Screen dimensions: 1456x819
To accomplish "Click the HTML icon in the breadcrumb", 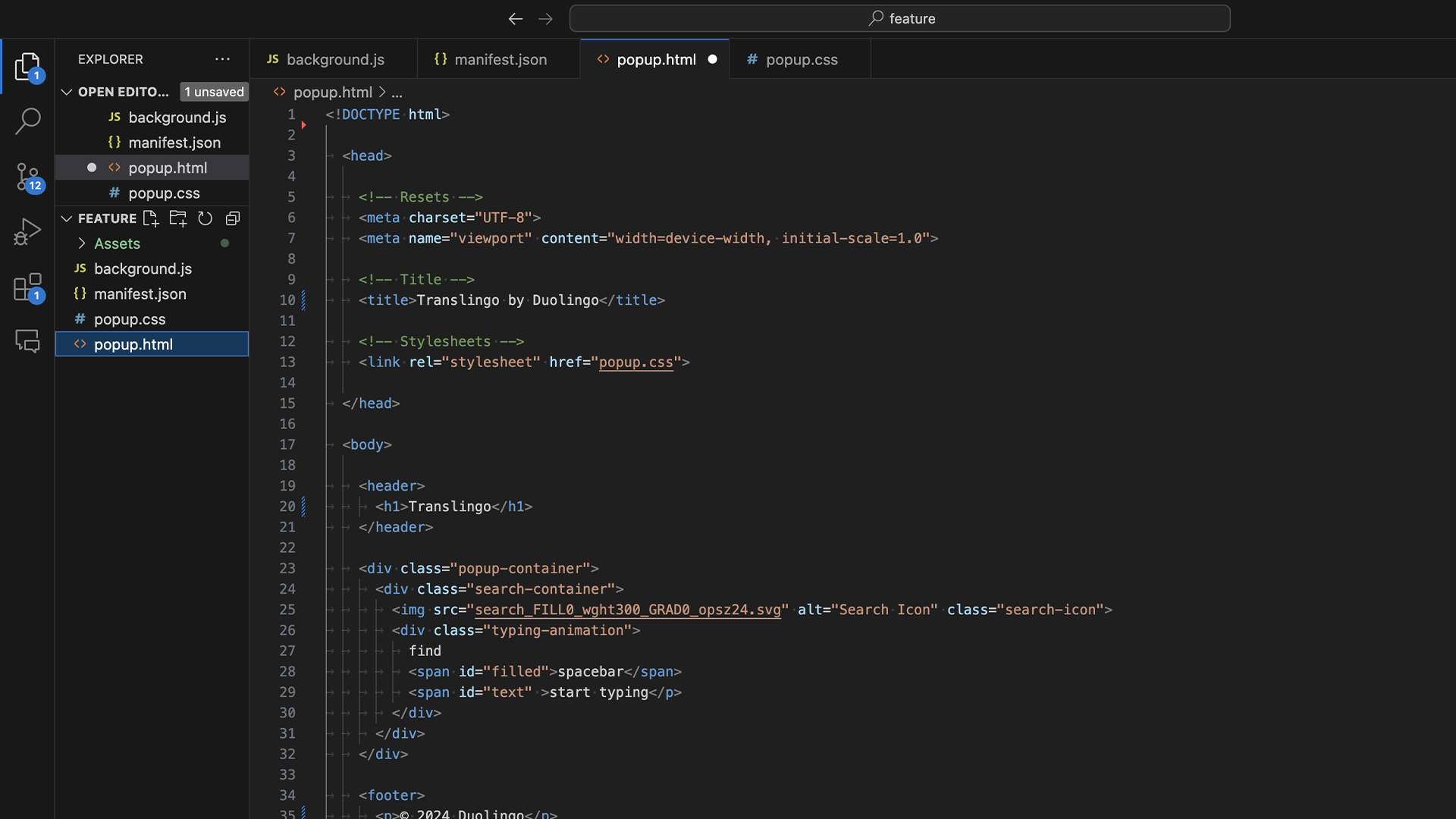I will (279, 92).
